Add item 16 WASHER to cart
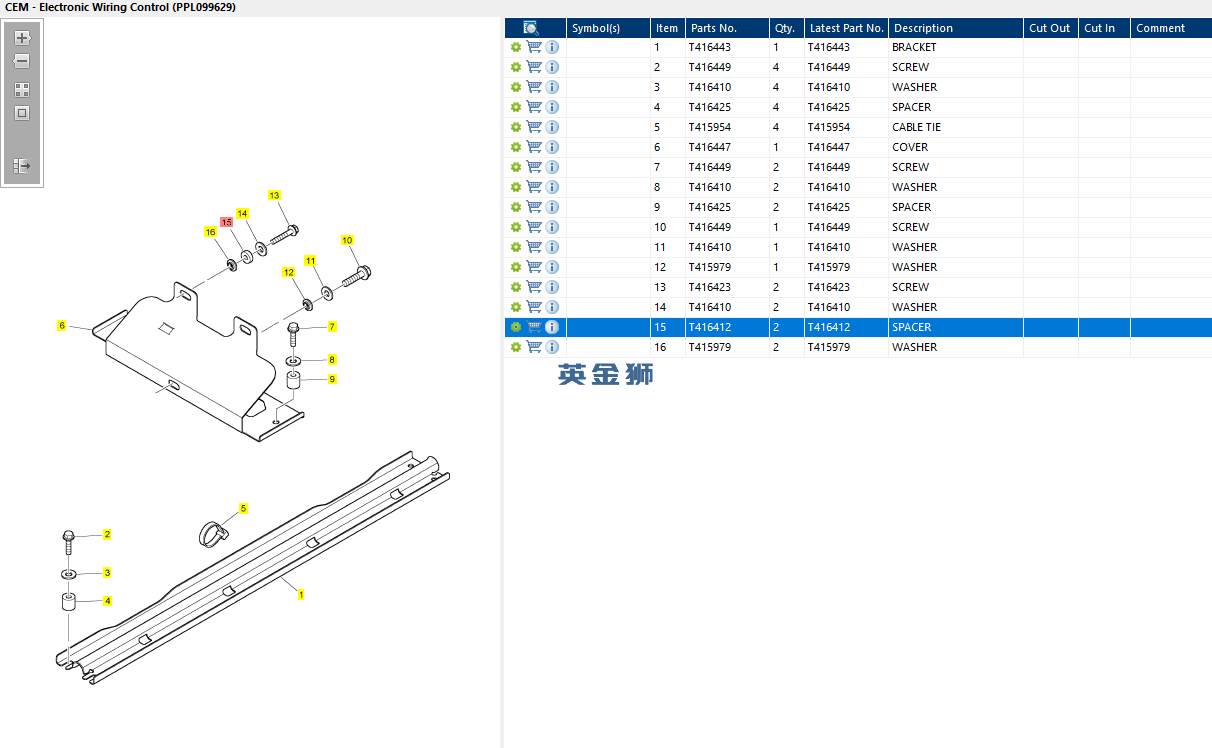This screenshot has width=1212, height=748. point(534,347)
